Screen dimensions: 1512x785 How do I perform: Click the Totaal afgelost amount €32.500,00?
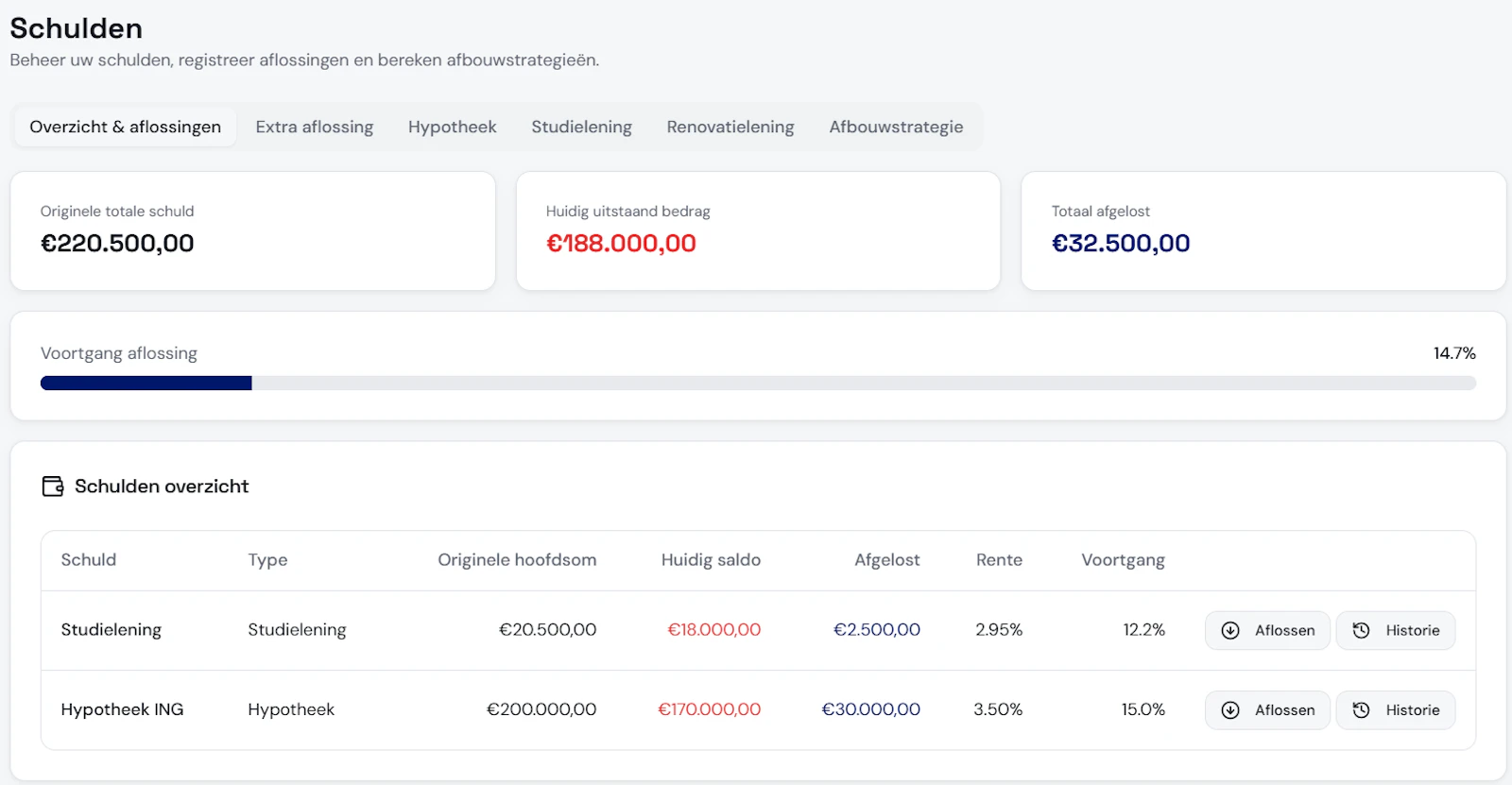[x=1121, y=244]
